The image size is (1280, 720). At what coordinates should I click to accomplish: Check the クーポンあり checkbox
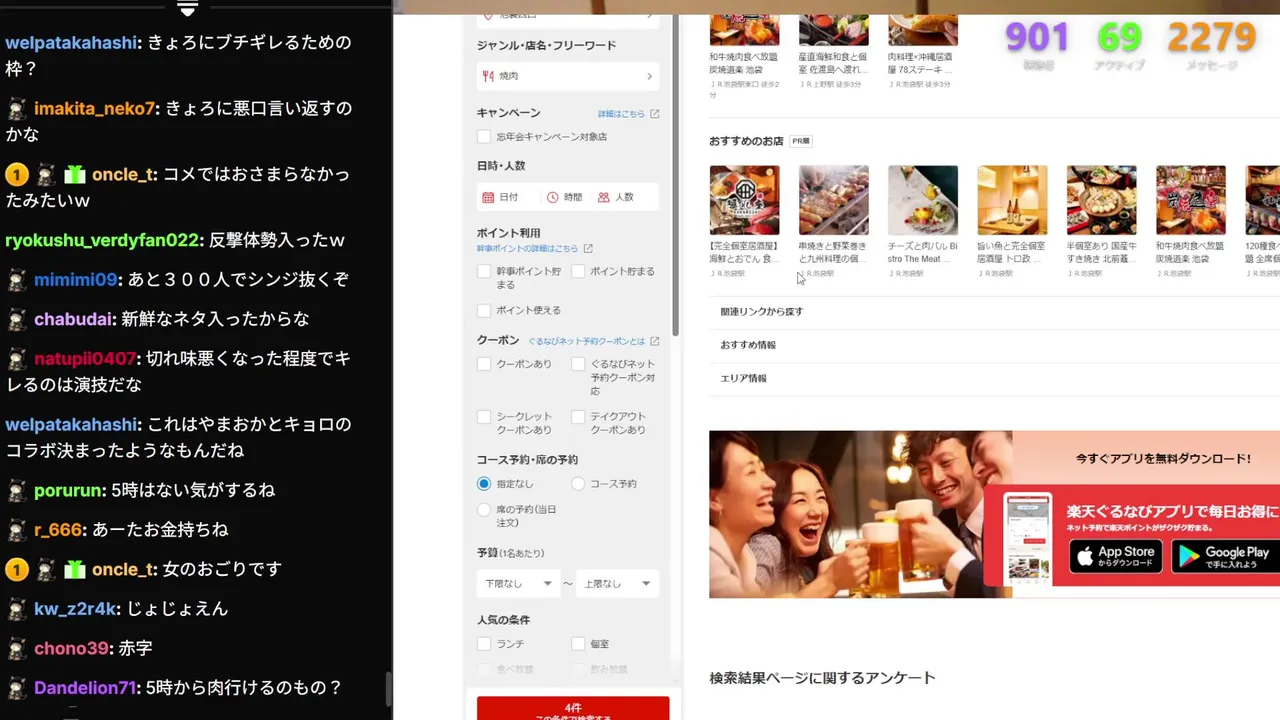point(484,364)
